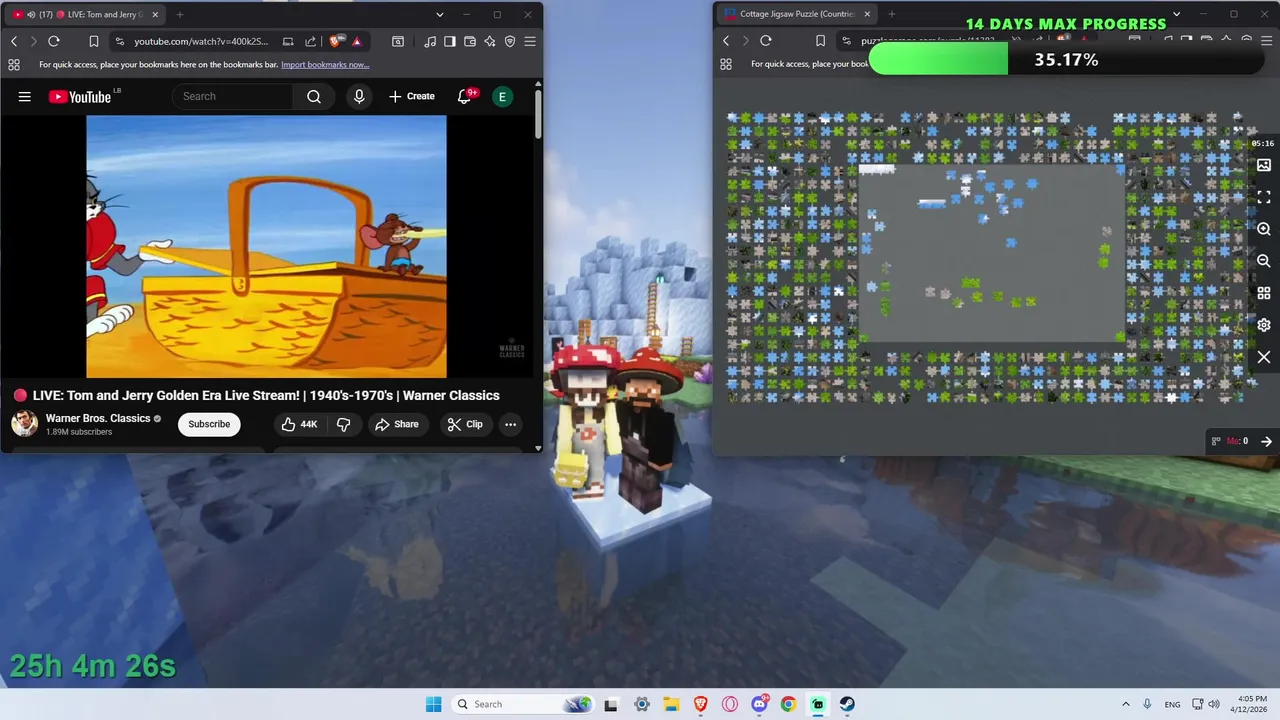Open Discord from the taskbar
The height and width of the screenshot is (720, 1280).
759,704
